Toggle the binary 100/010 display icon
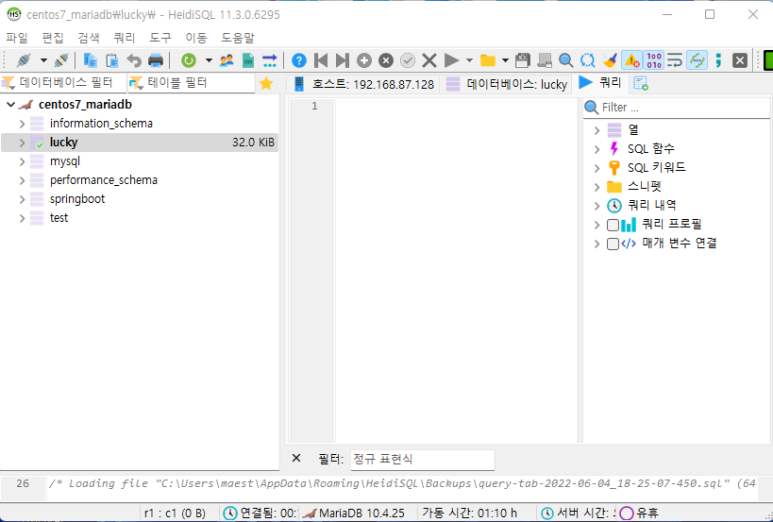The height and width of the screenshot is (522, 773). click(654, 61)
